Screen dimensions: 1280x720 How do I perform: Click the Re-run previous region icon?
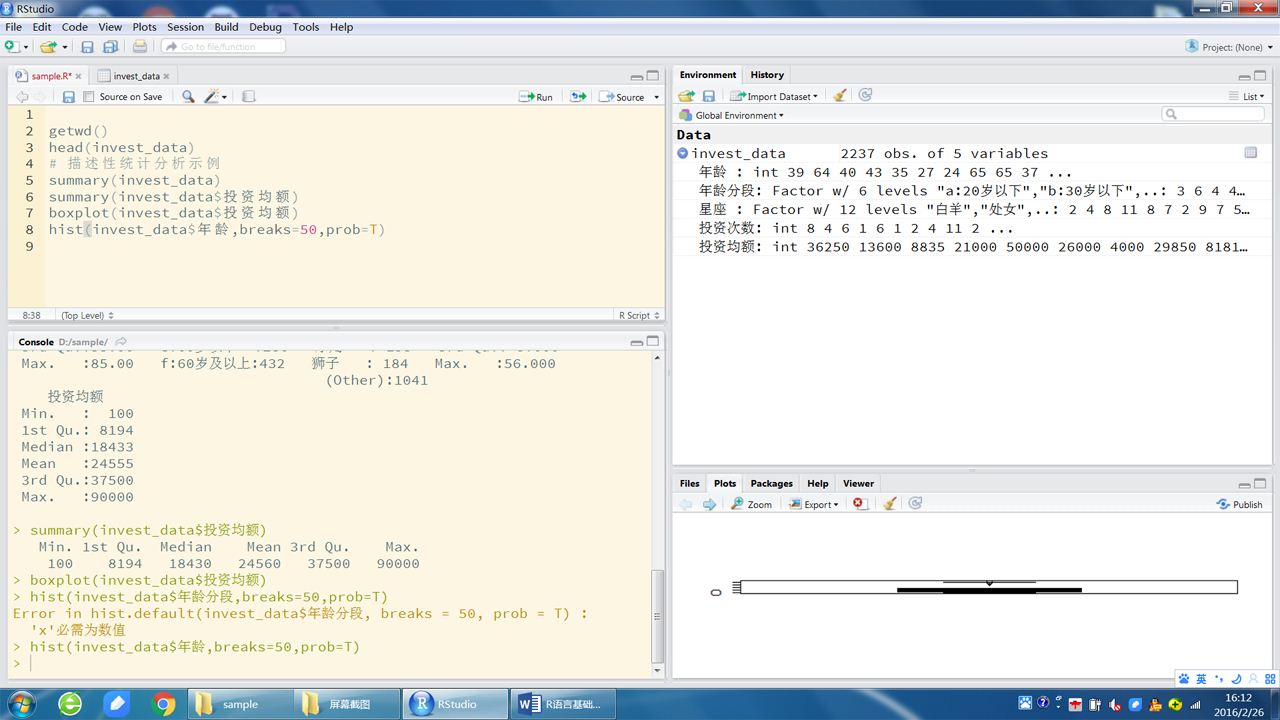click(578, 97)
